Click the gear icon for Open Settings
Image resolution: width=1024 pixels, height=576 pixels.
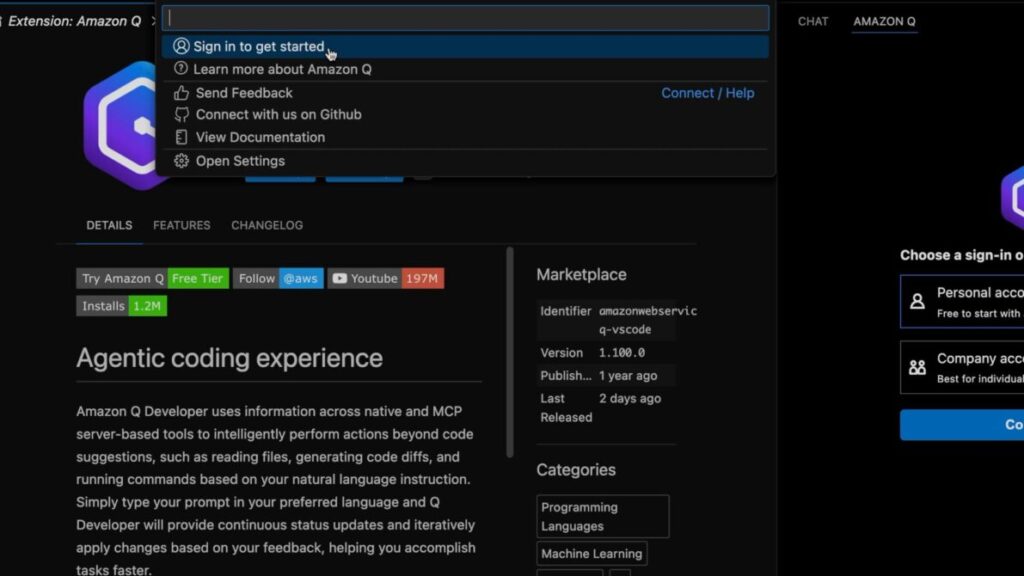pyautogui.click(x=181, y=161)
